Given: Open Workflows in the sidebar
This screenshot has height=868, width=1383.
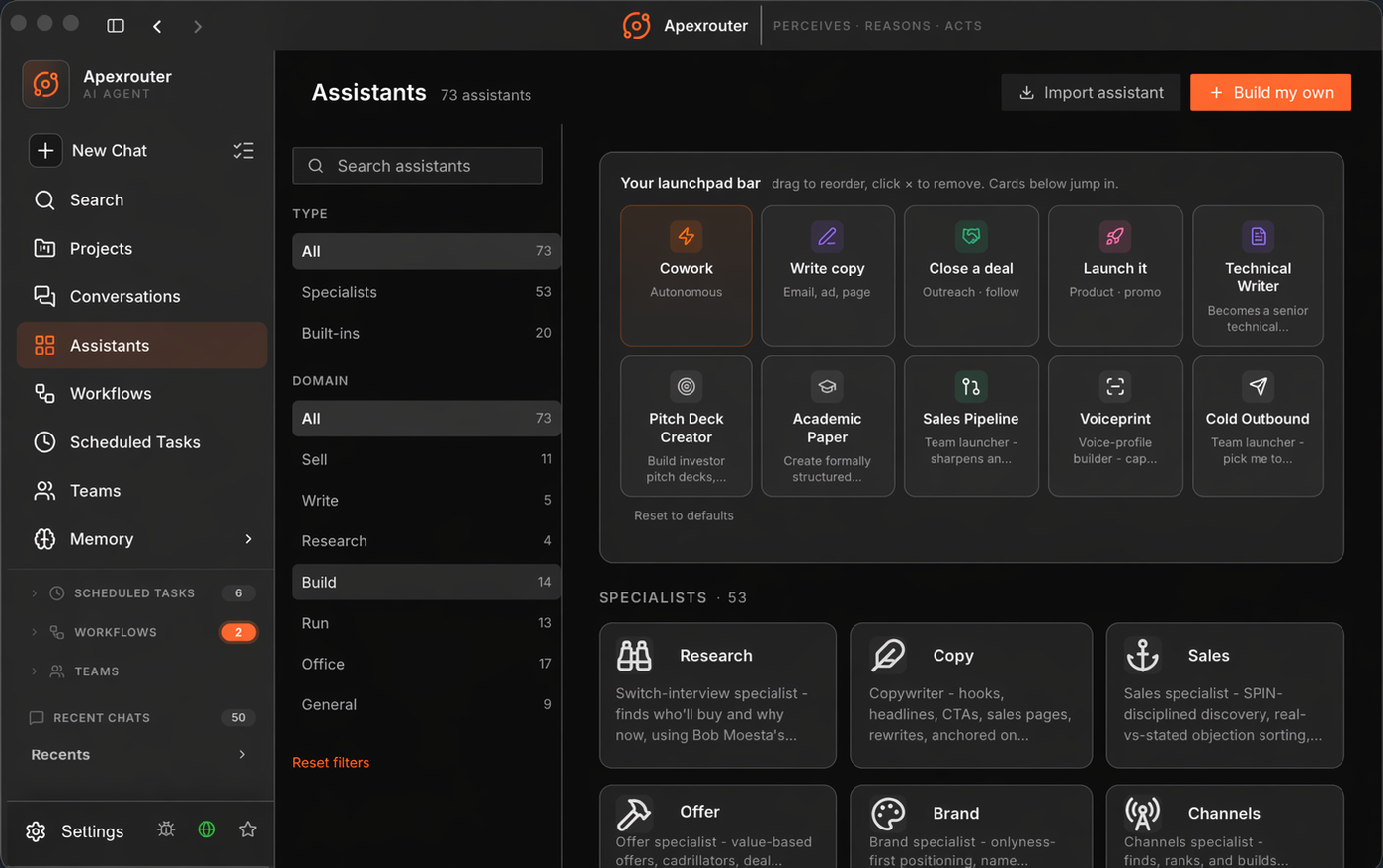Looking at the screenshot, I should (x=141, y=393).
